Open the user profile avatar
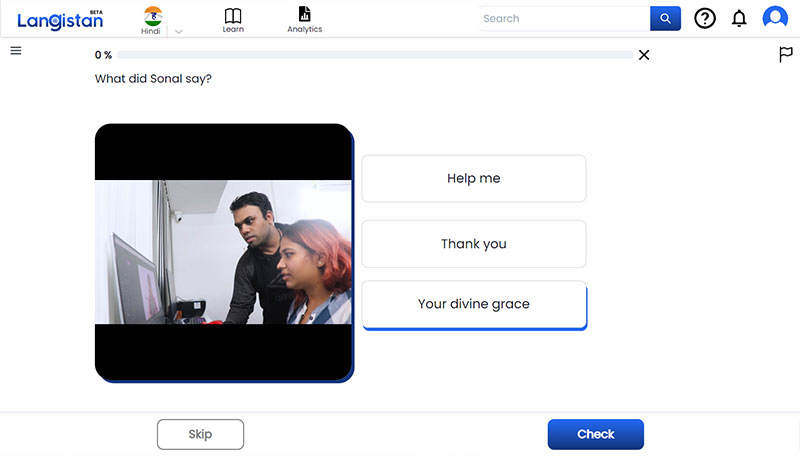 pyautogui.click(x=775, y=18)
